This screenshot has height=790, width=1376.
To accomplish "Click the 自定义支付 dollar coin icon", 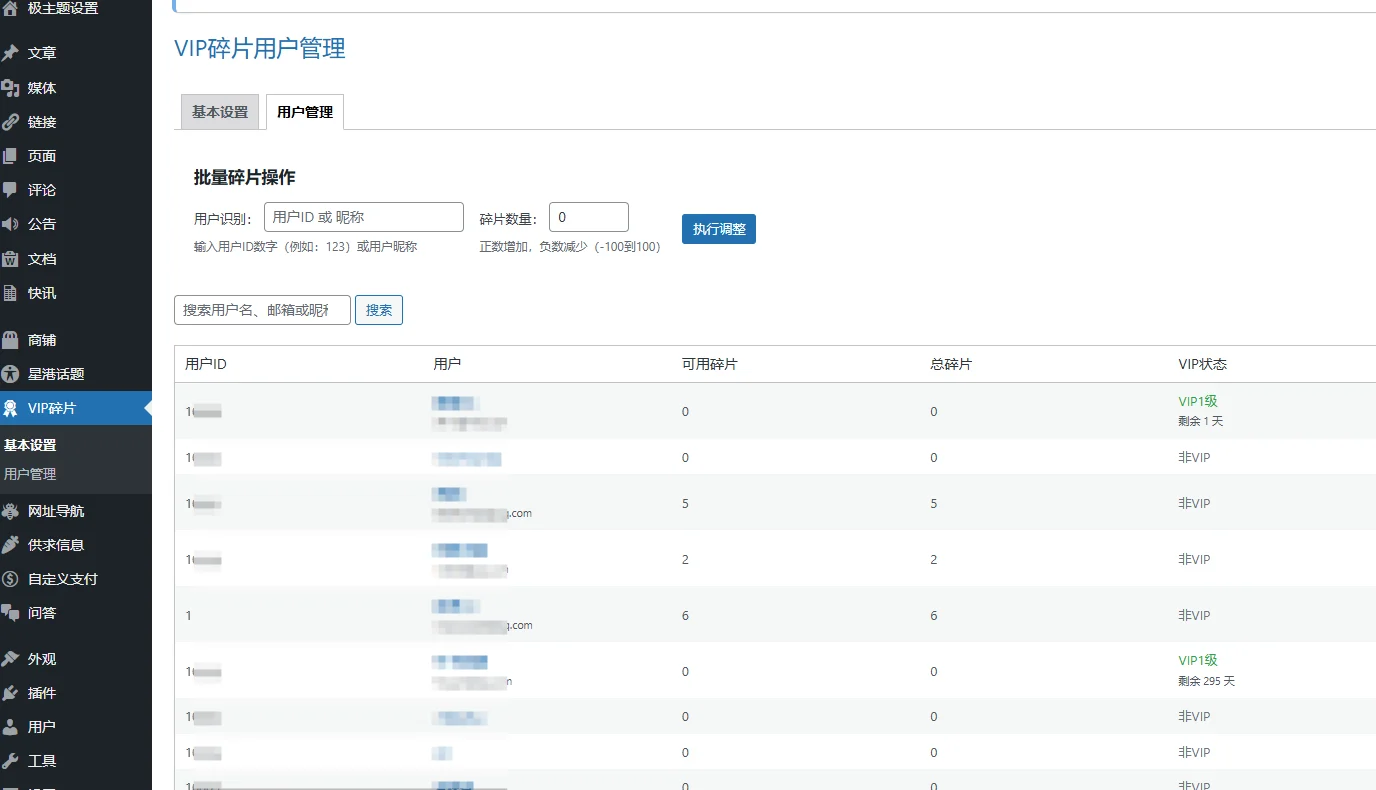I will click(x=11, y=579).
